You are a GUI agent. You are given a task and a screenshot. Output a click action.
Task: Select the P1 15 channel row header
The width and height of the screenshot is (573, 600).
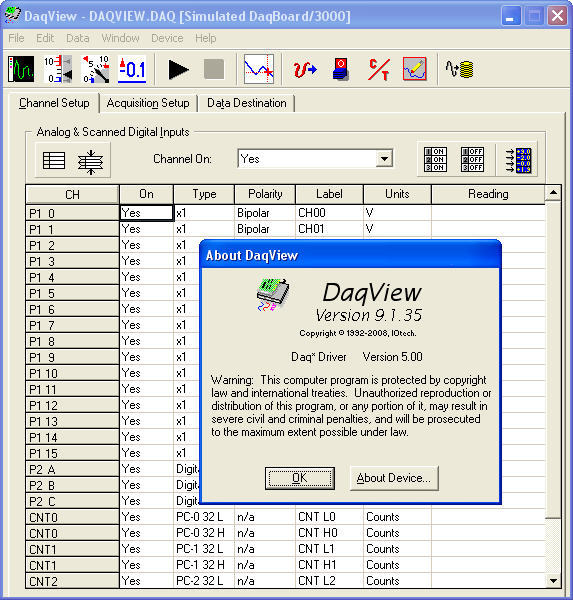pos(72,453)
